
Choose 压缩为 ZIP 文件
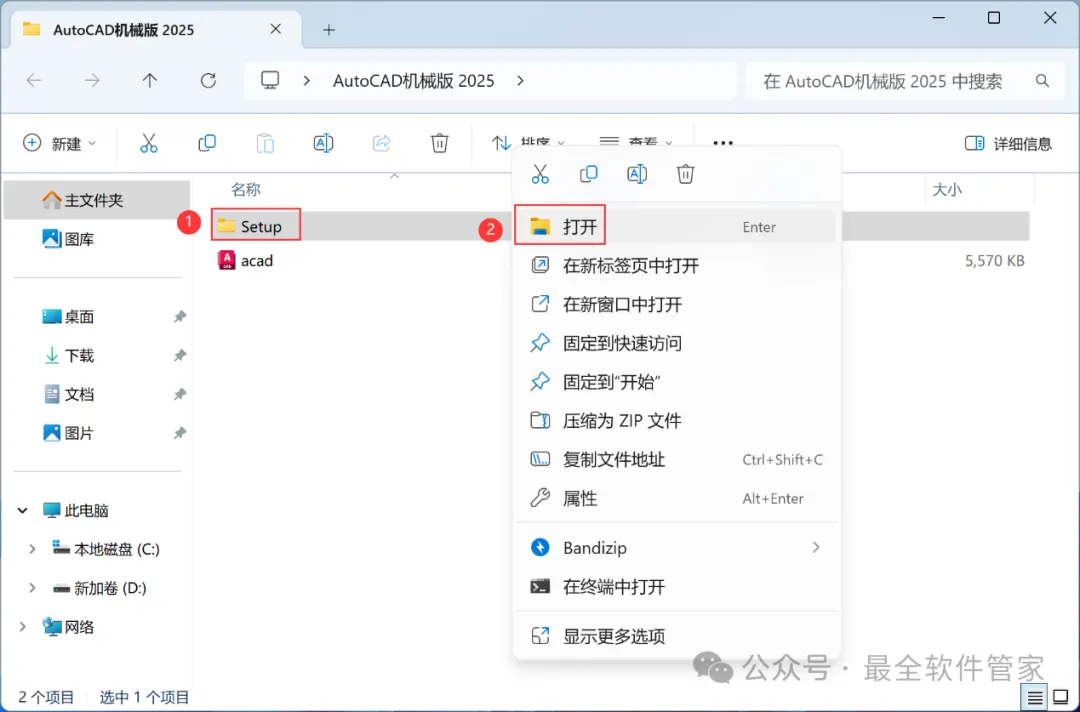pos(676,420)
